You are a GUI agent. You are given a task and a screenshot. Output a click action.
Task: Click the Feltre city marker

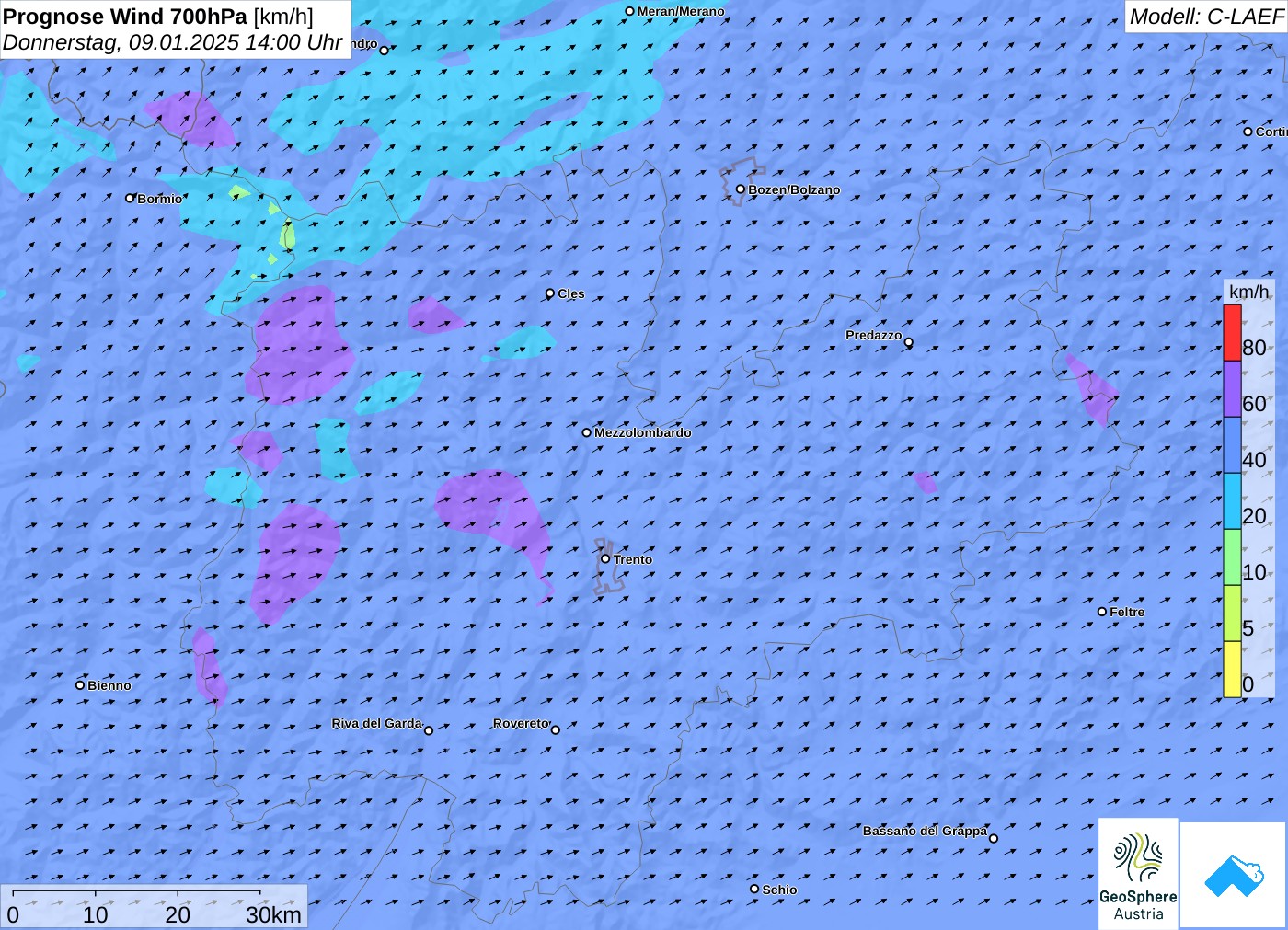pos(1102,612)
